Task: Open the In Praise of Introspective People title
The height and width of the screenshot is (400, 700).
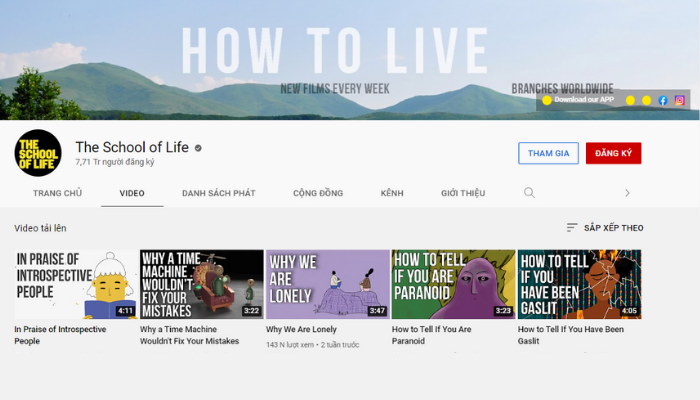Action: tap(60, 335)
